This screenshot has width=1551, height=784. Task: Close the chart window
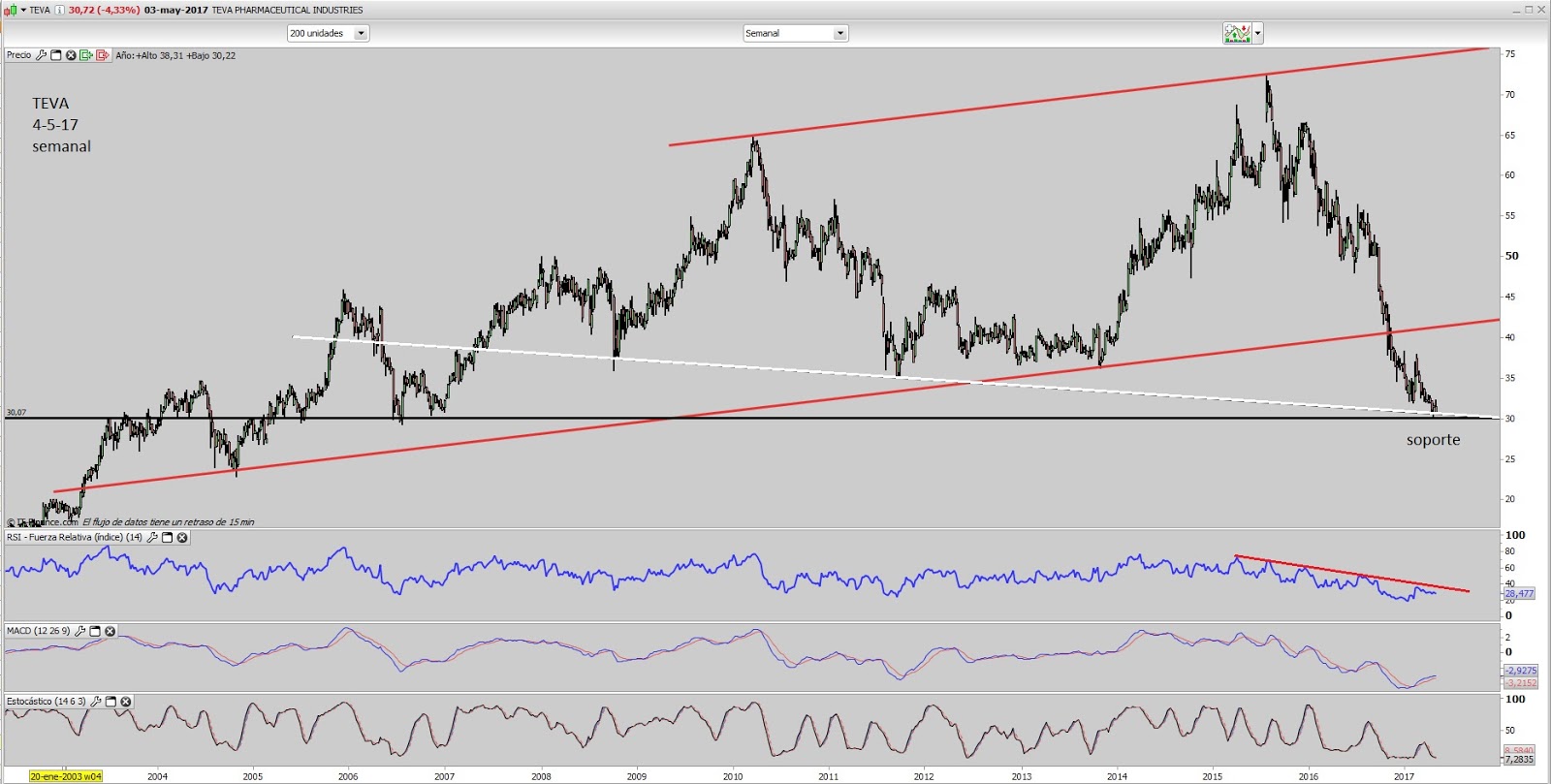[x=1542, y=10]
